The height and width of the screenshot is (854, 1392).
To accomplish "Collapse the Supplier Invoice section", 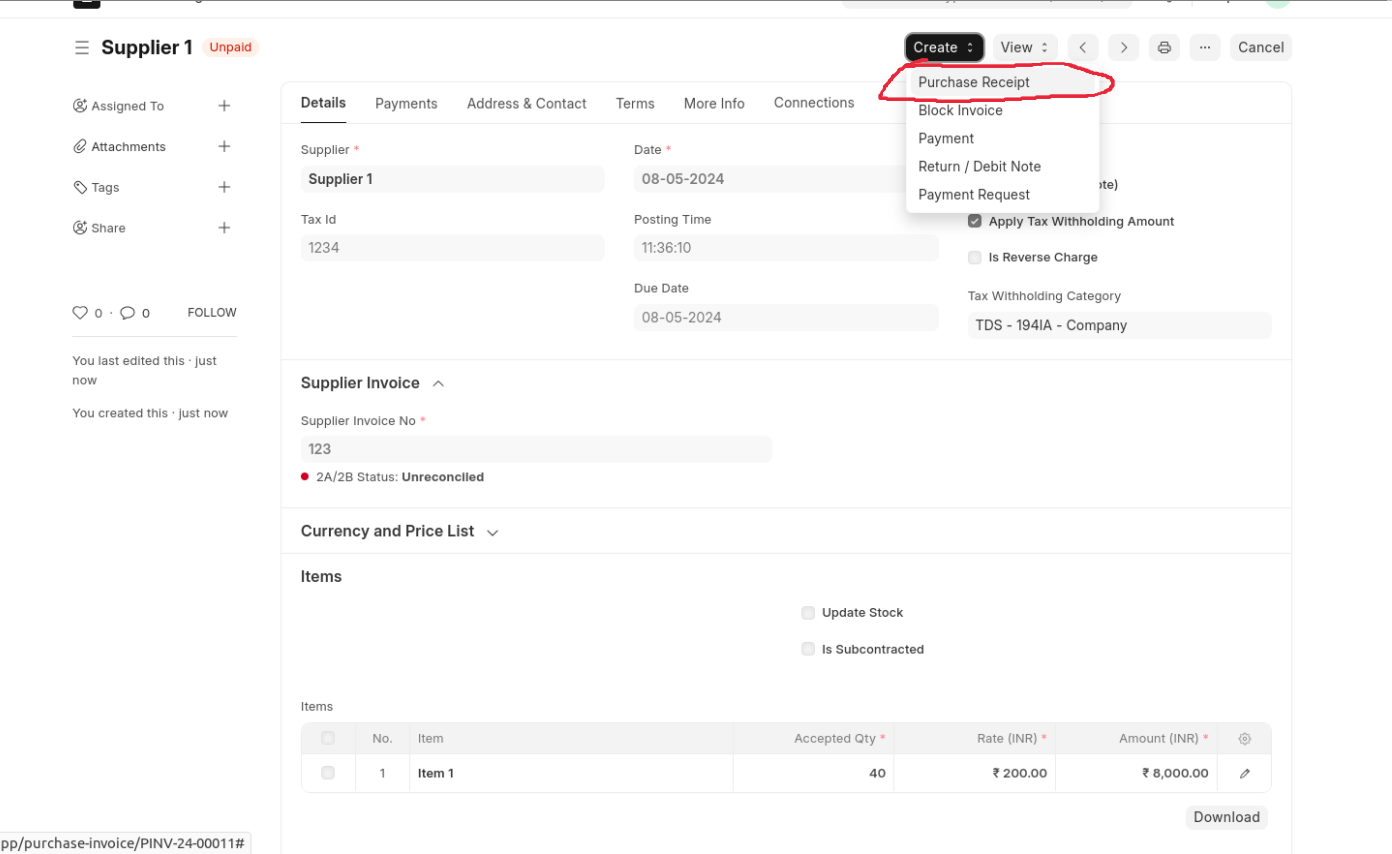I will (x=438, y=384).
